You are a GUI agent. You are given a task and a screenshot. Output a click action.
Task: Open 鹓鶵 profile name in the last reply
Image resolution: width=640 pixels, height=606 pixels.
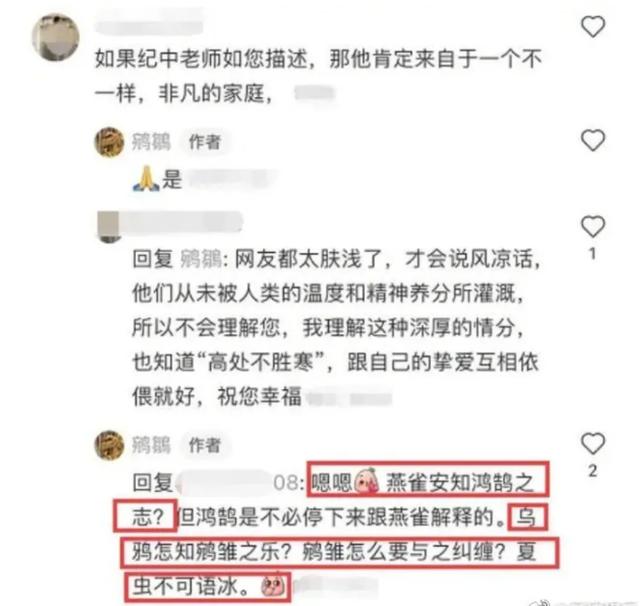click(151, 445)
